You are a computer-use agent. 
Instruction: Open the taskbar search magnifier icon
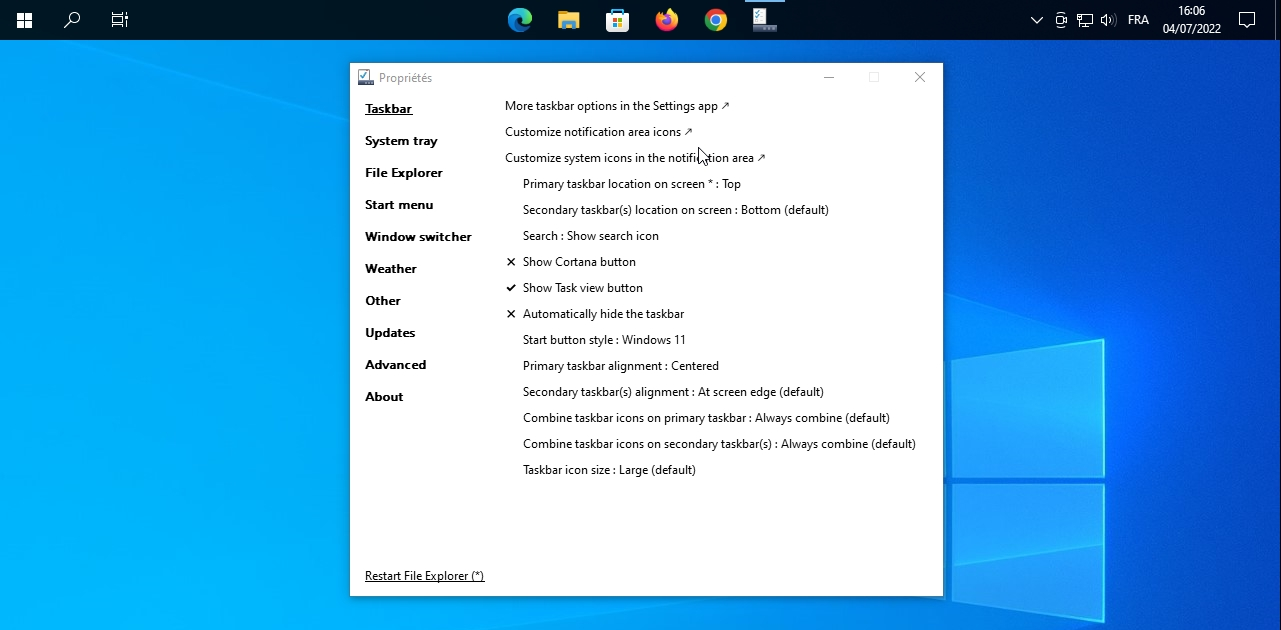72,20
